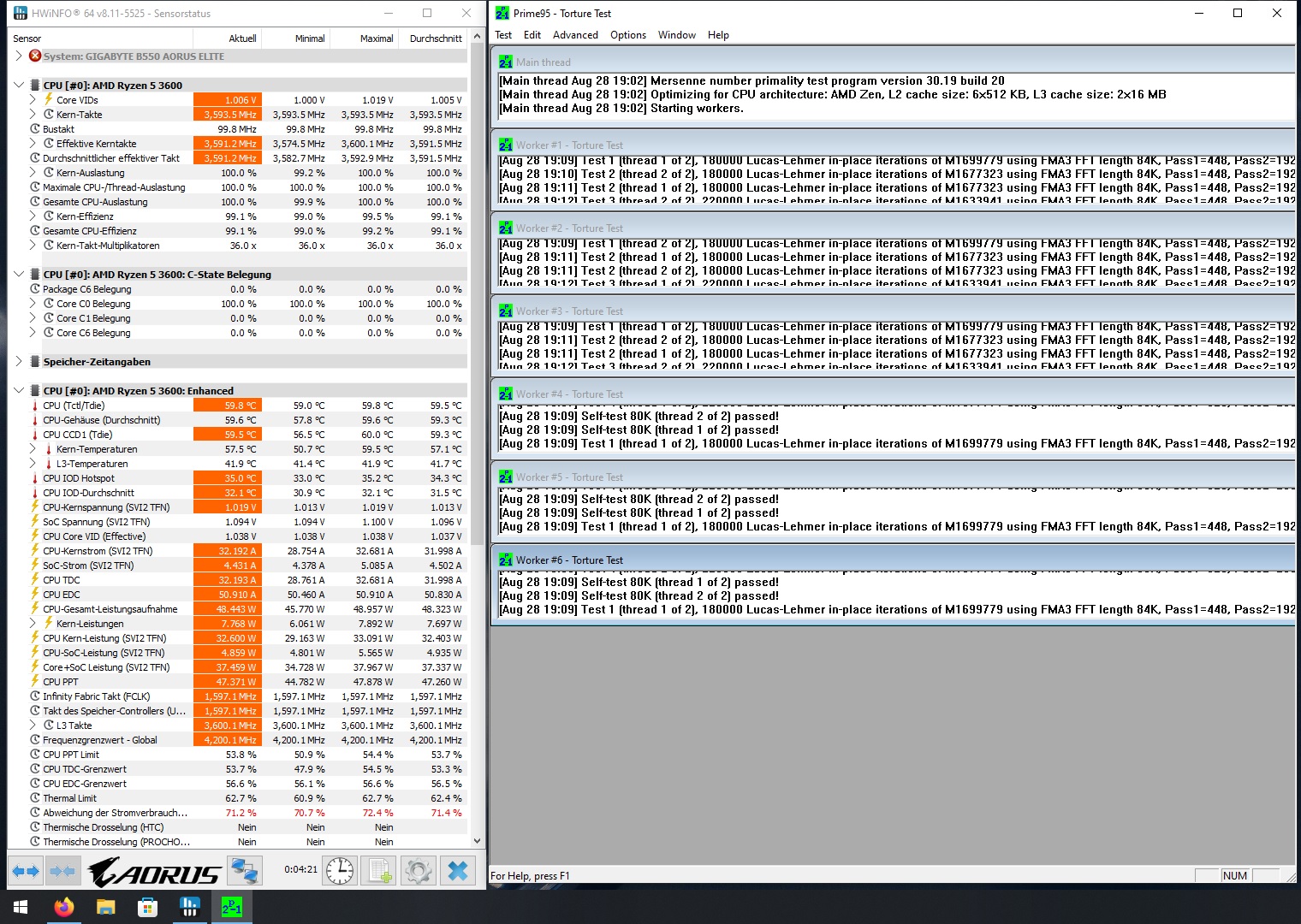Close sensors with the blue X icon
The height and width of the screenshot is (924, 1301).
coord(458,872)
